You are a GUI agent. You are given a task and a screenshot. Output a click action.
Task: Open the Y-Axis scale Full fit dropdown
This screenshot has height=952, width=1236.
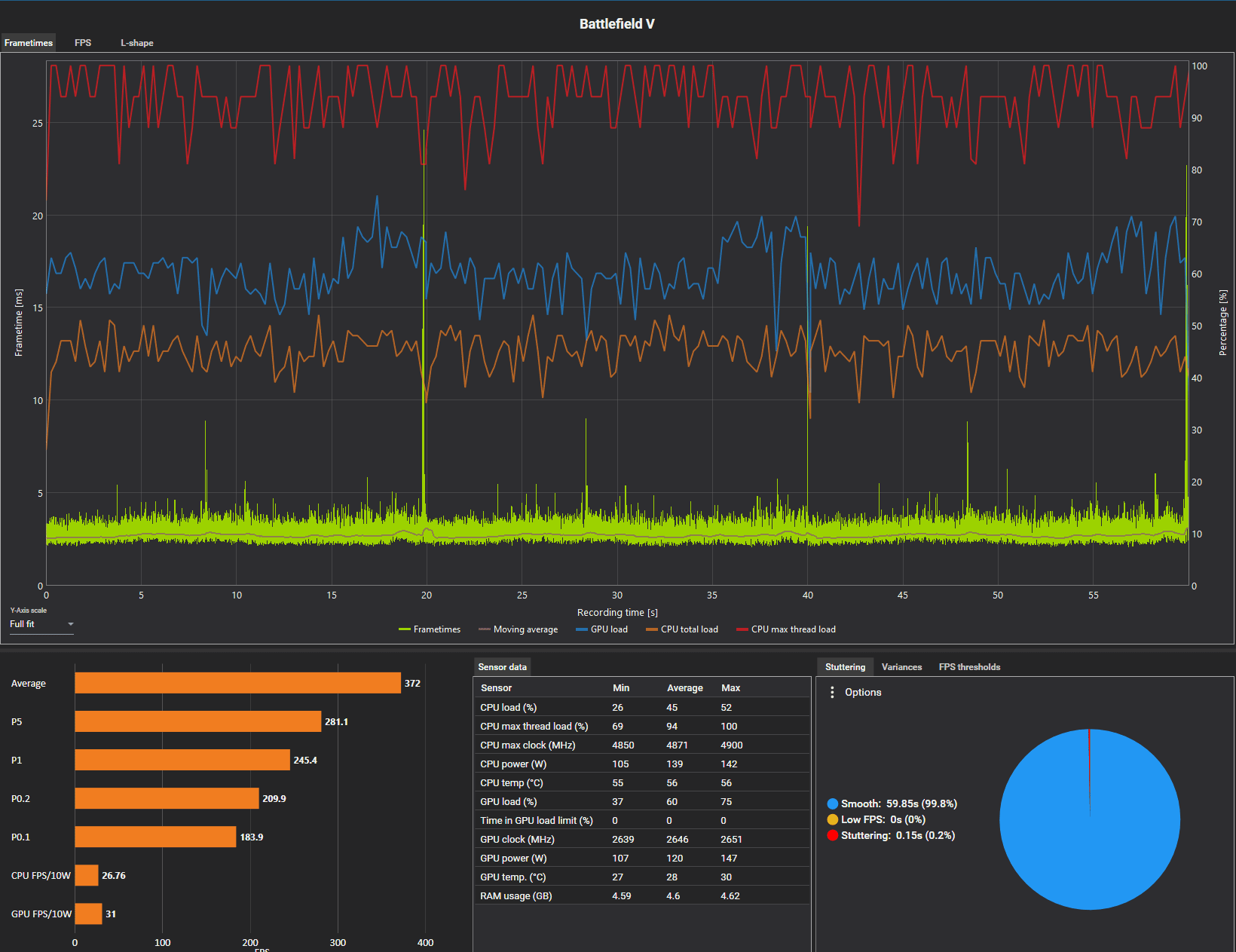(x=41, y=624)
